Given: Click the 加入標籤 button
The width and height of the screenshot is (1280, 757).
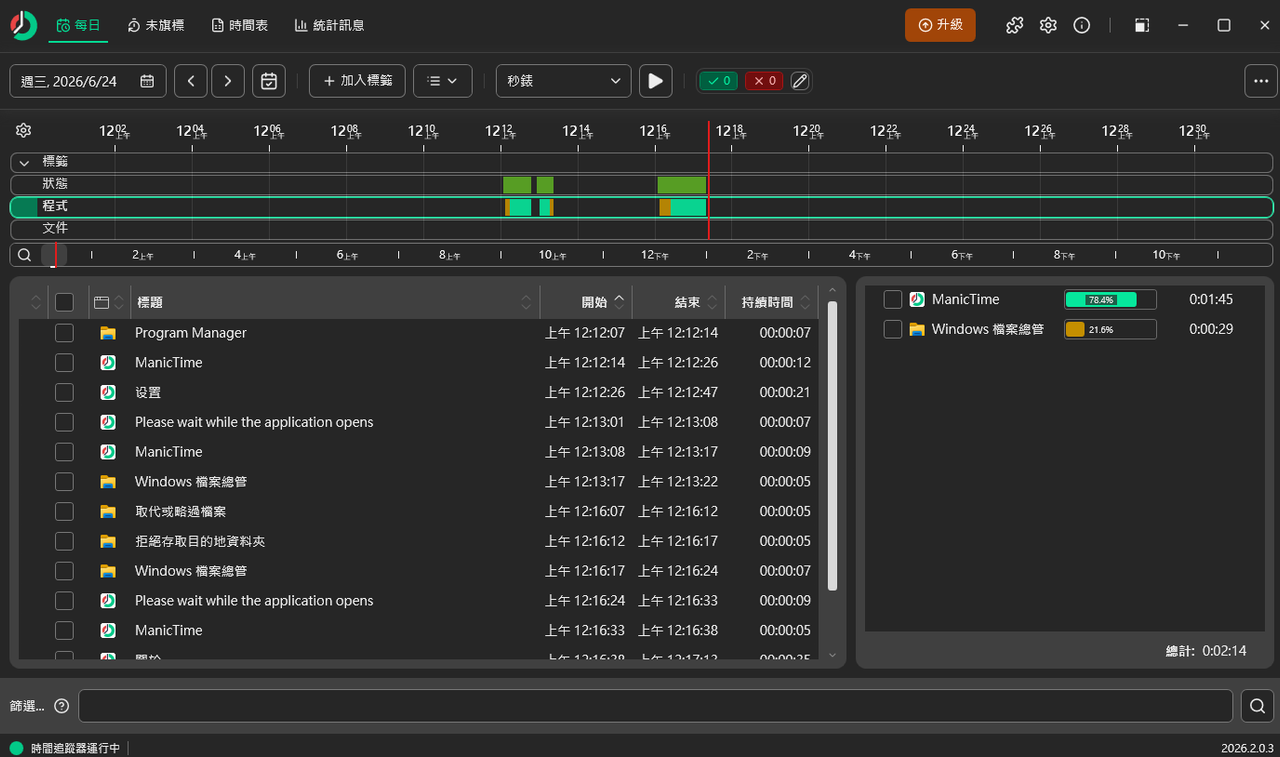Looking at the screenshot, I should click(357, 81).
